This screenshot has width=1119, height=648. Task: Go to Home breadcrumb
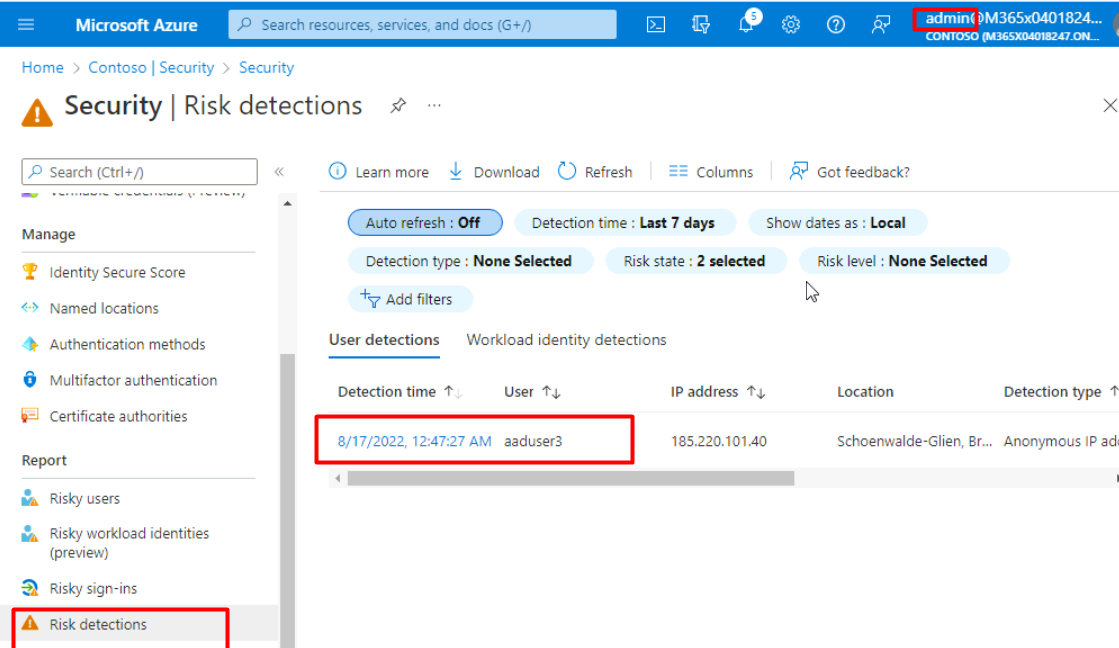tap(42, 68)
